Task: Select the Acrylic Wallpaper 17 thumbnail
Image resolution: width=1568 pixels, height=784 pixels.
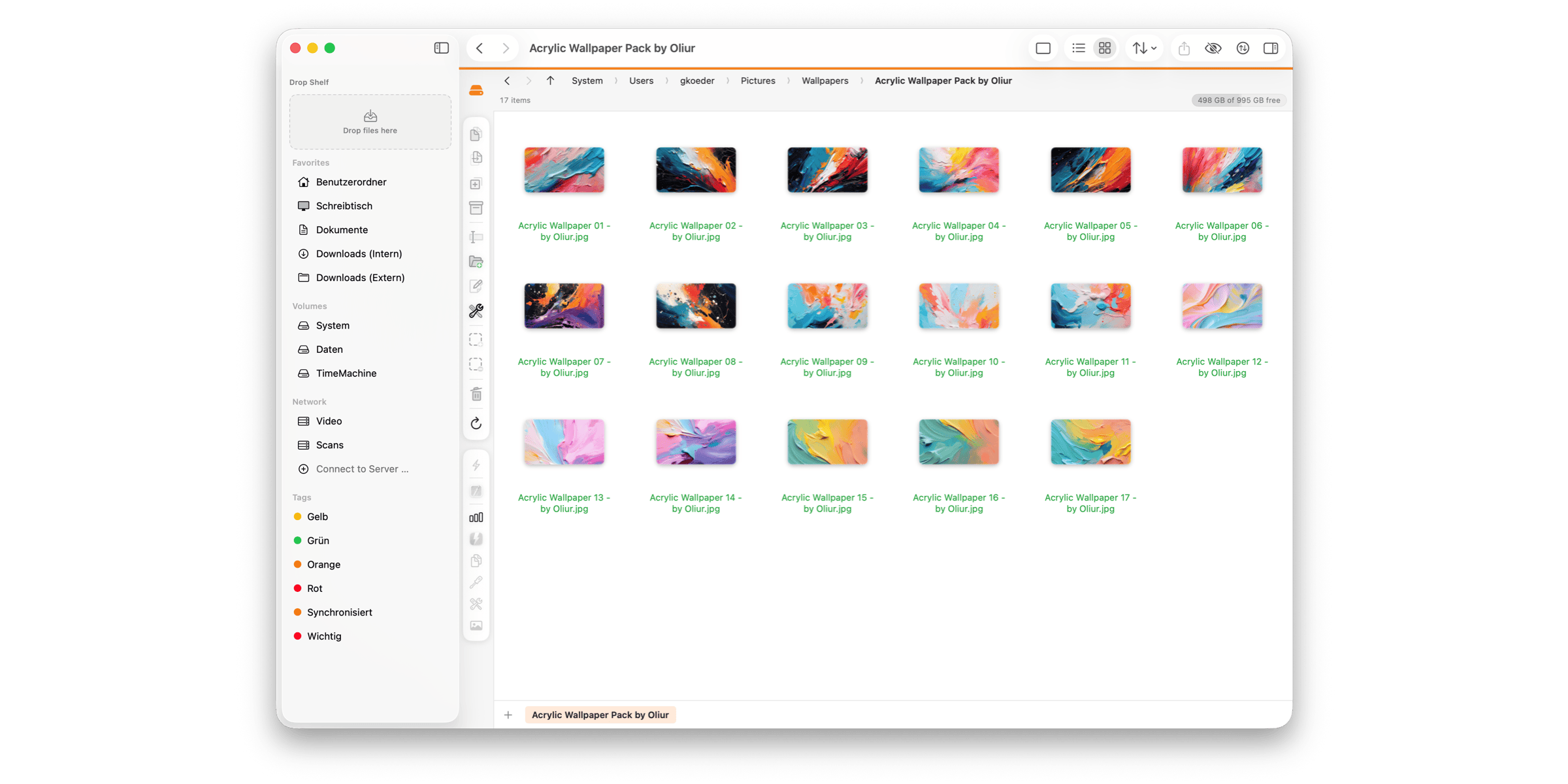Action: [1090, 442]
